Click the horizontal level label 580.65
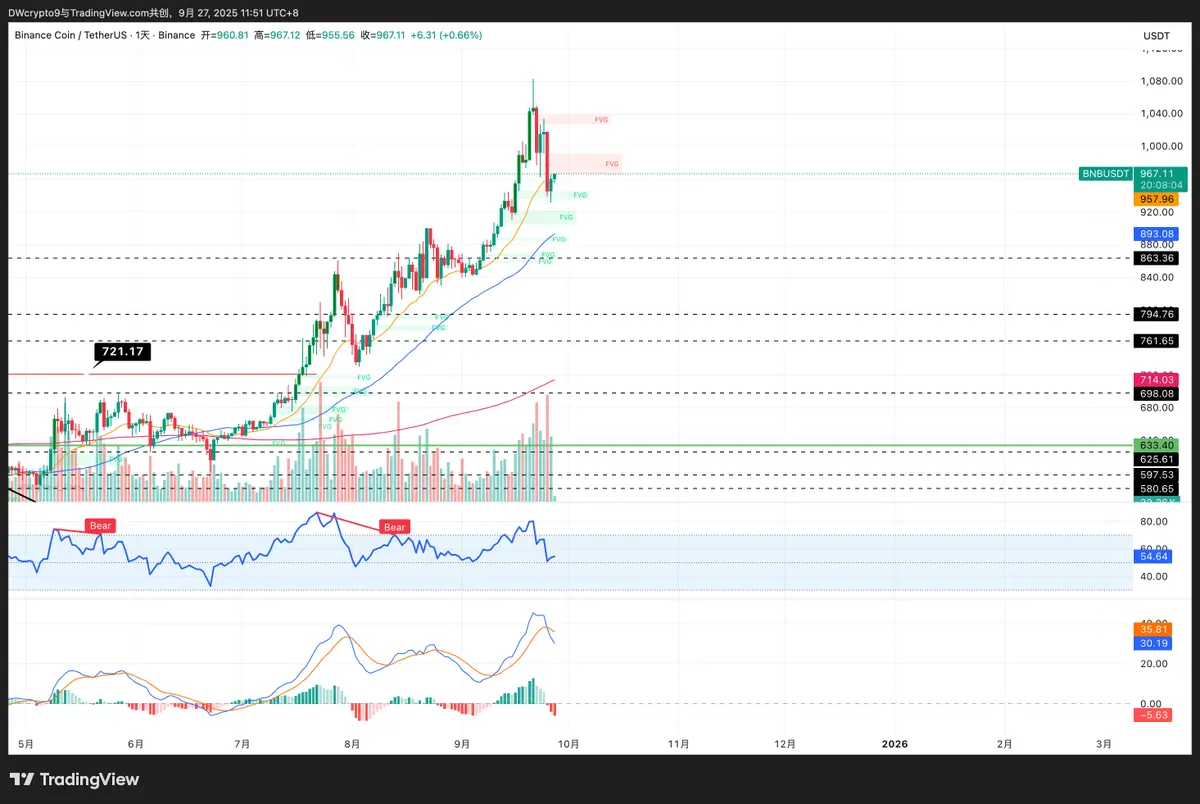The width and height of the screenshot is (1200, 804). click(x=1156, y=489)
